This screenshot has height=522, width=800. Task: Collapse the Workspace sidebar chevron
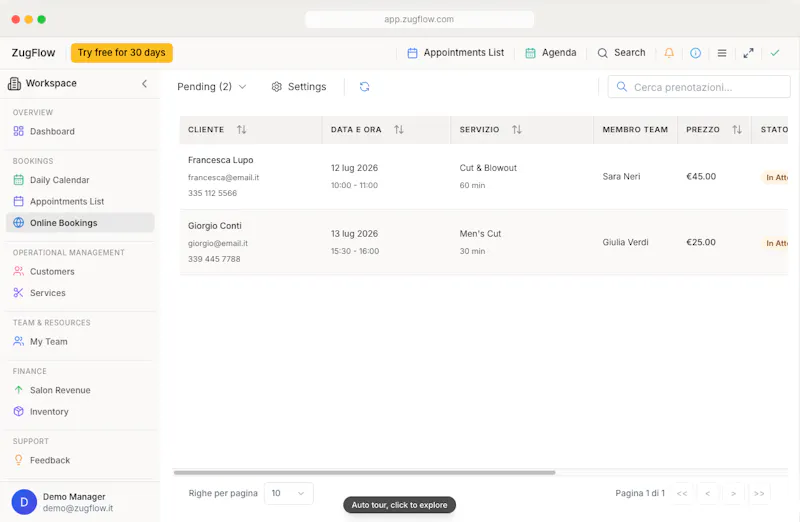tap(144, 83)
